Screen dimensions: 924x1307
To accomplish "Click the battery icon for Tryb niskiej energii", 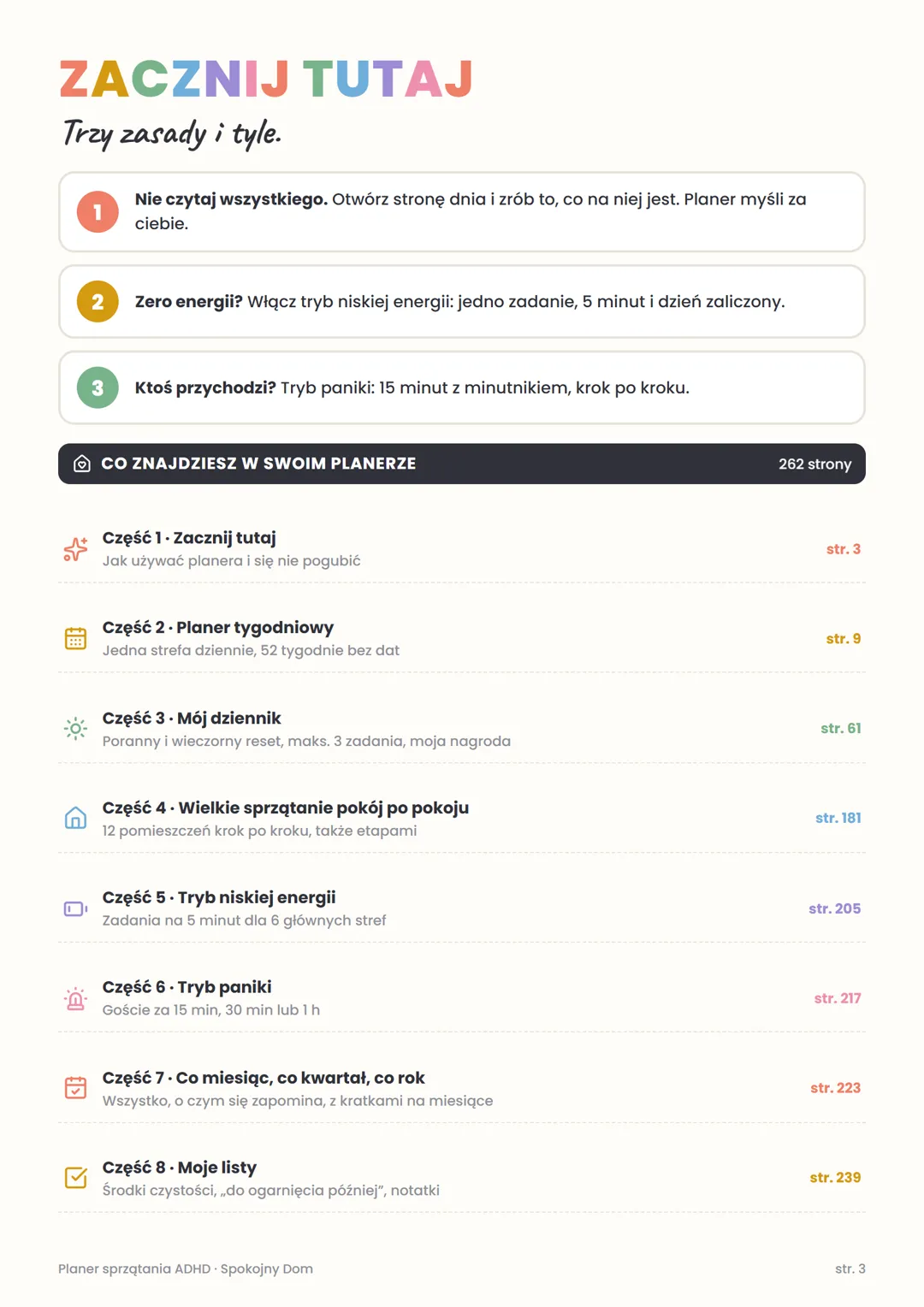I will [75, 908].
